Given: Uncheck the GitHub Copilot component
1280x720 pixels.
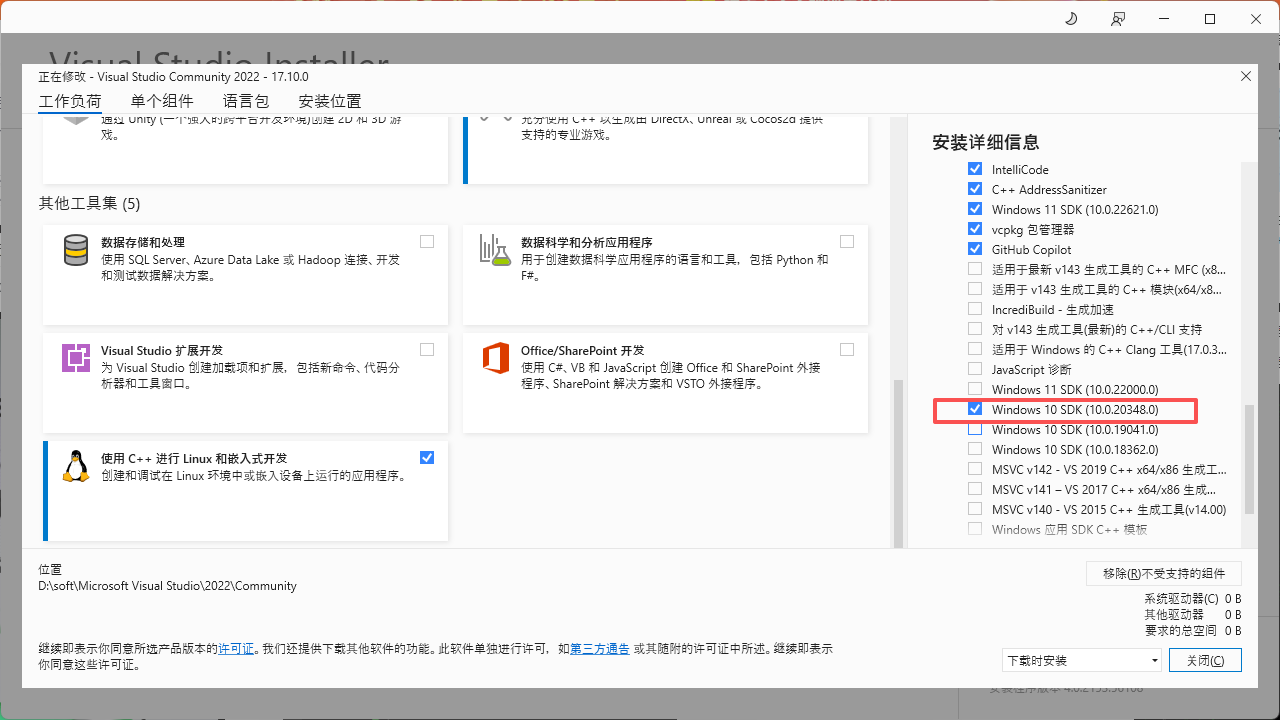Looking at the screenshot, I should (975, 249).
